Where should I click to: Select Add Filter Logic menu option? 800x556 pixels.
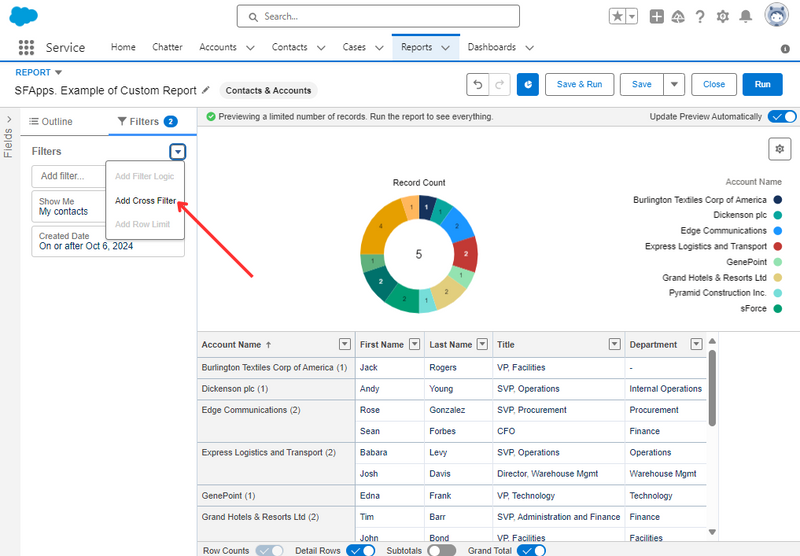145,176
